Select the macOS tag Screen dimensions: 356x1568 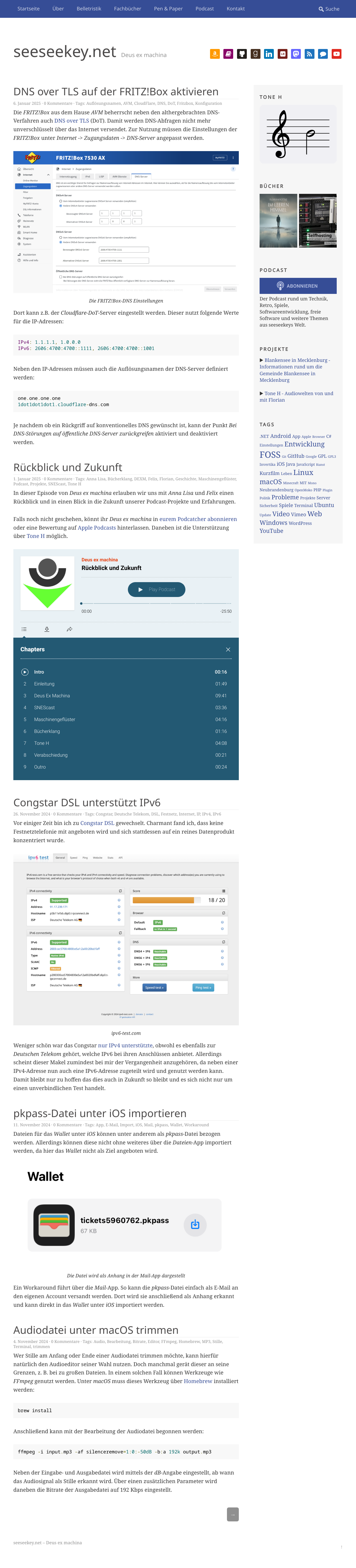(271, 482)
